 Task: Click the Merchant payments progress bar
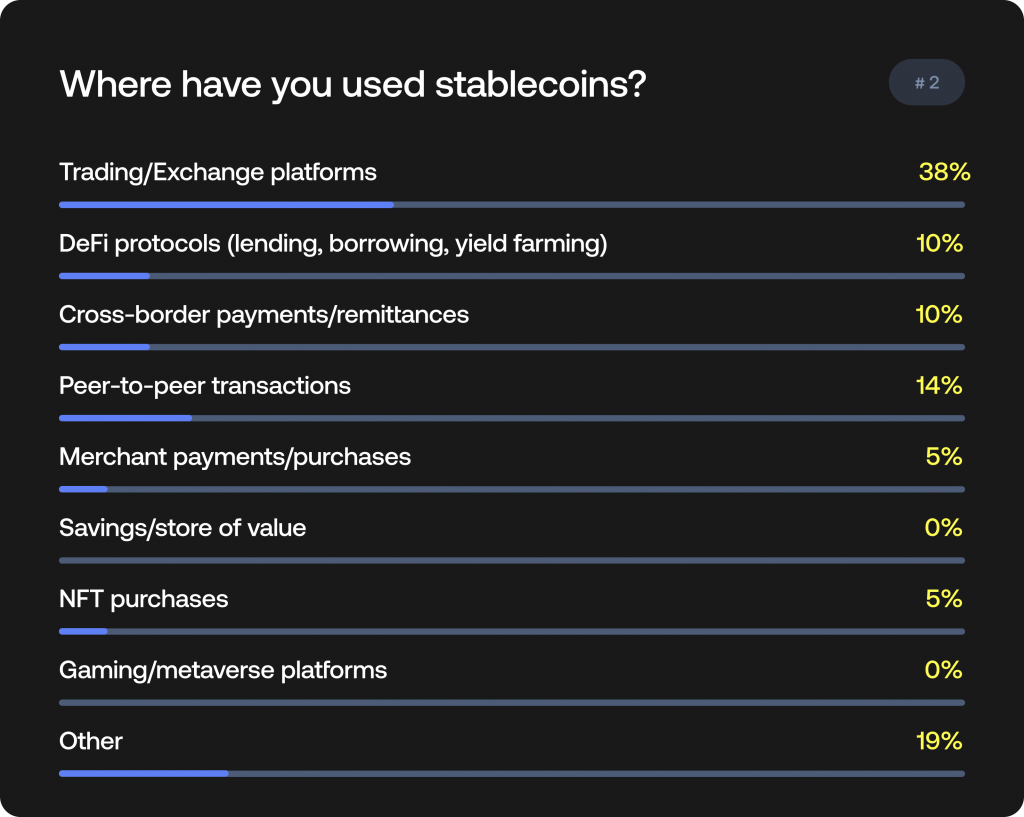click(511, 489)
